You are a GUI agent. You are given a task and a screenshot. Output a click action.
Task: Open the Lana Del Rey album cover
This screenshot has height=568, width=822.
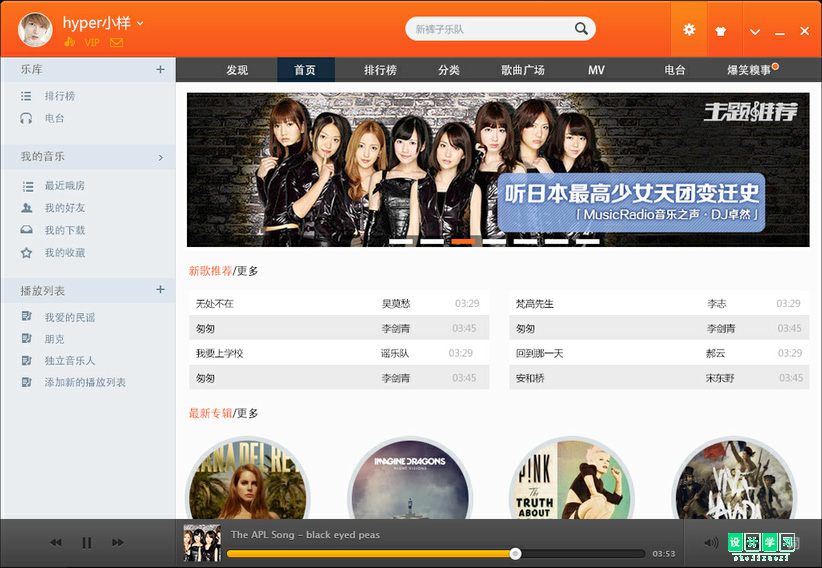247,478
